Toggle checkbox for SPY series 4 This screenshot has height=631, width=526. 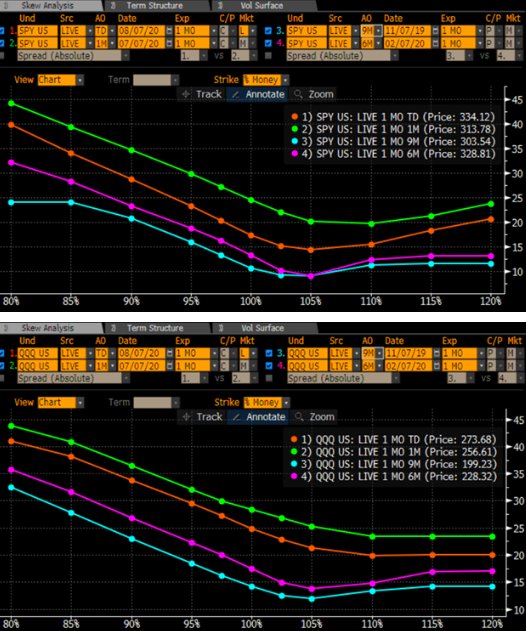[x=268, y=43]
